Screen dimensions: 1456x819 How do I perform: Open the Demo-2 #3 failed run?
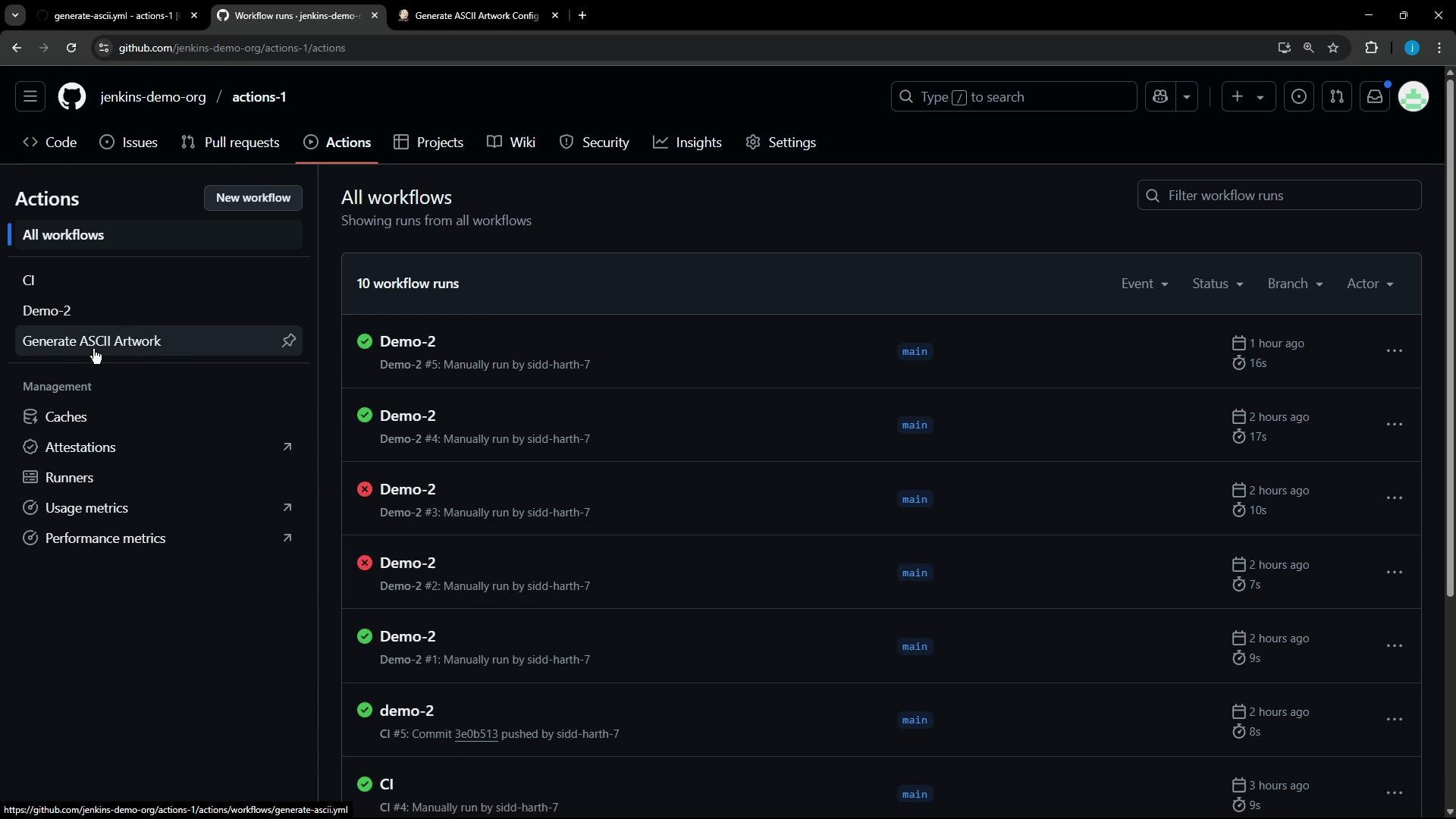(408, 489)
